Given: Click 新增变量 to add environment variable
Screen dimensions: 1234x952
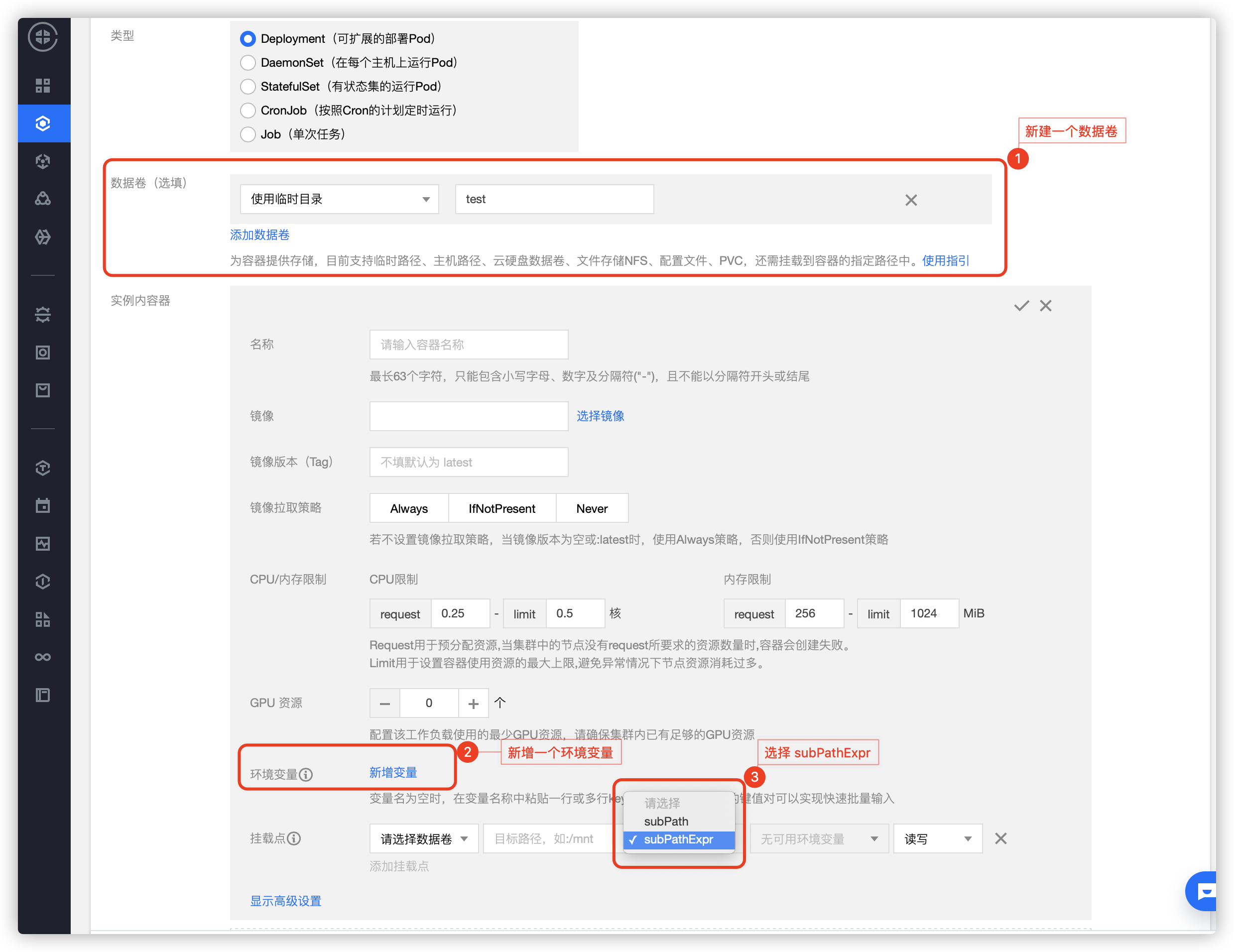Looking at the screenshot, I should pyautogui.click(x=393, y=772).
